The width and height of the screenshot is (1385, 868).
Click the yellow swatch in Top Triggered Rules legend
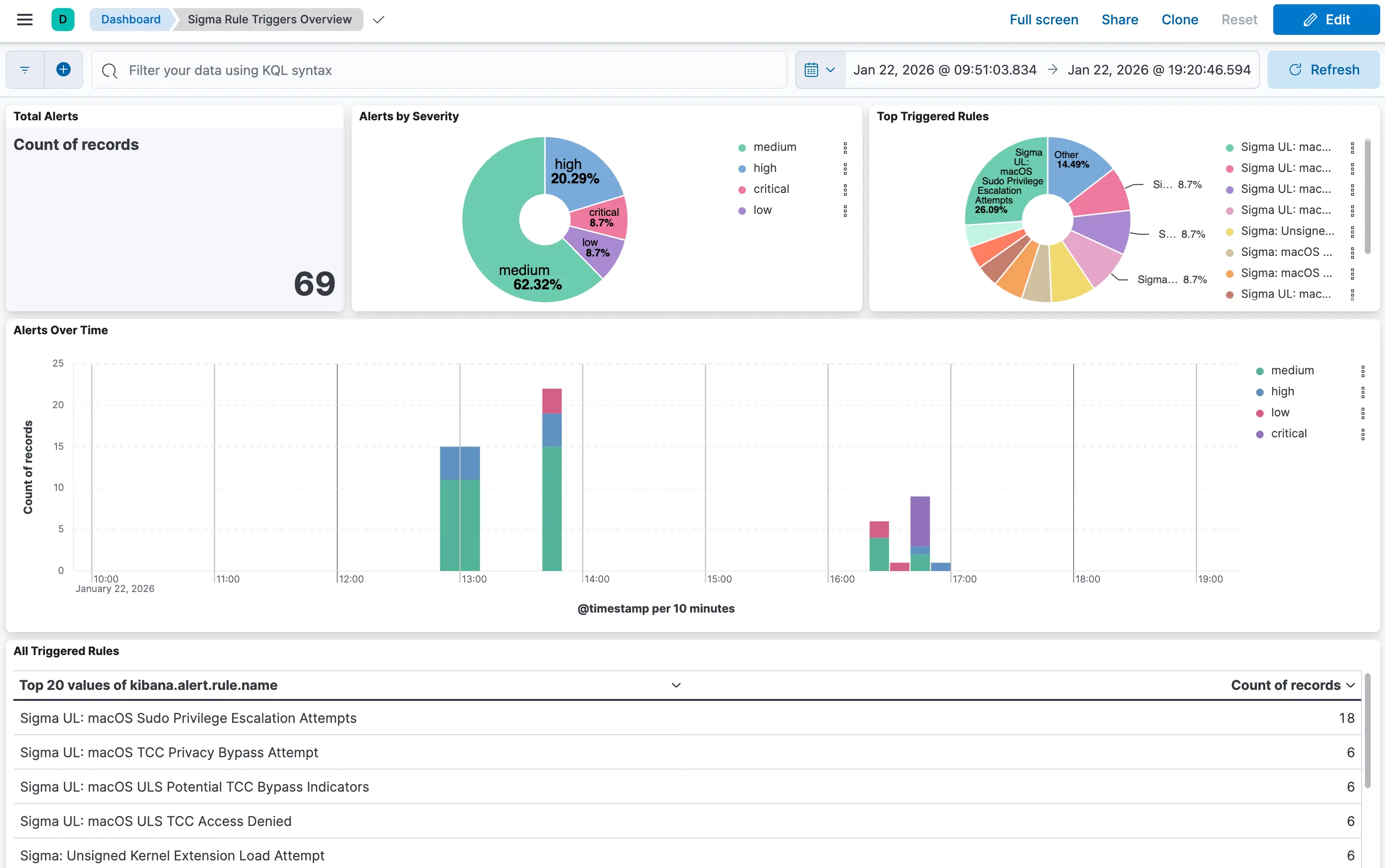click(x=1229, y=232)
